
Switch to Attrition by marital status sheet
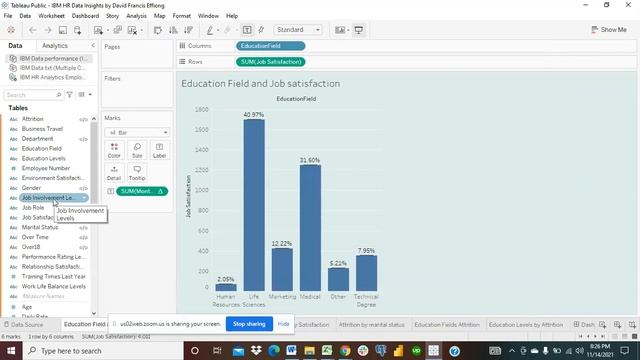tap(371, 324)
